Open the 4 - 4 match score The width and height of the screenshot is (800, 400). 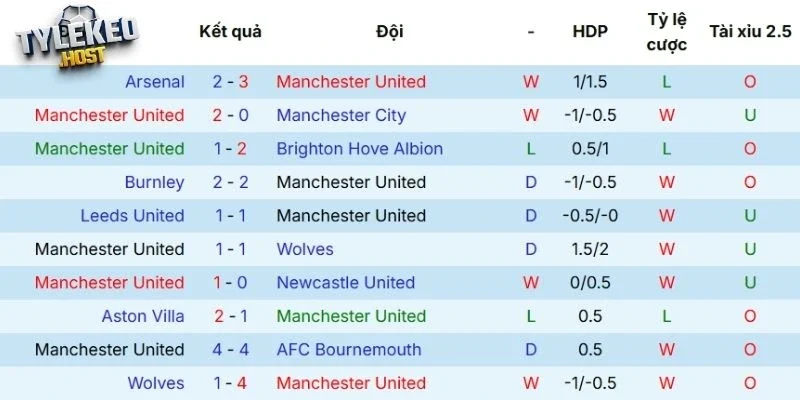[x=230, y=349]
